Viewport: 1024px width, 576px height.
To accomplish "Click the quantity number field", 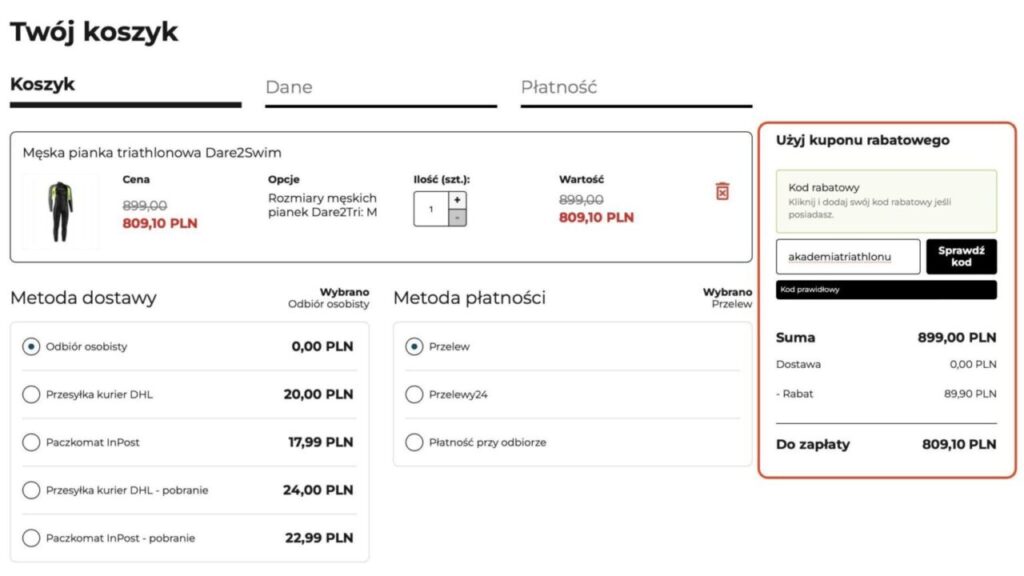I will [431, 209].
